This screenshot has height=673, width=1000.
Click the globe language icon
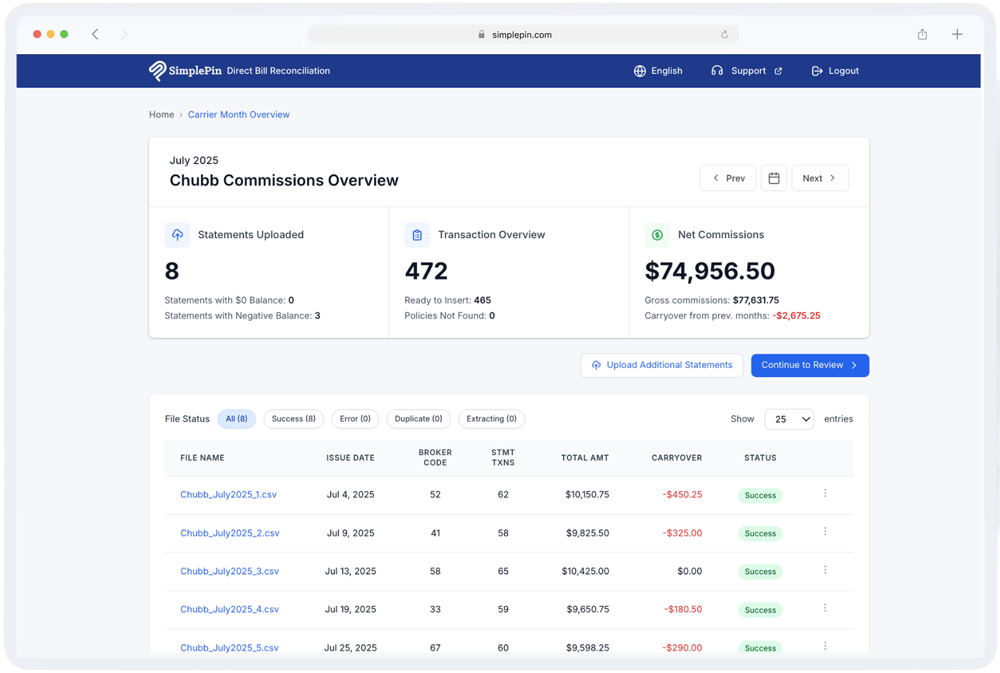(x=640, y=71)
